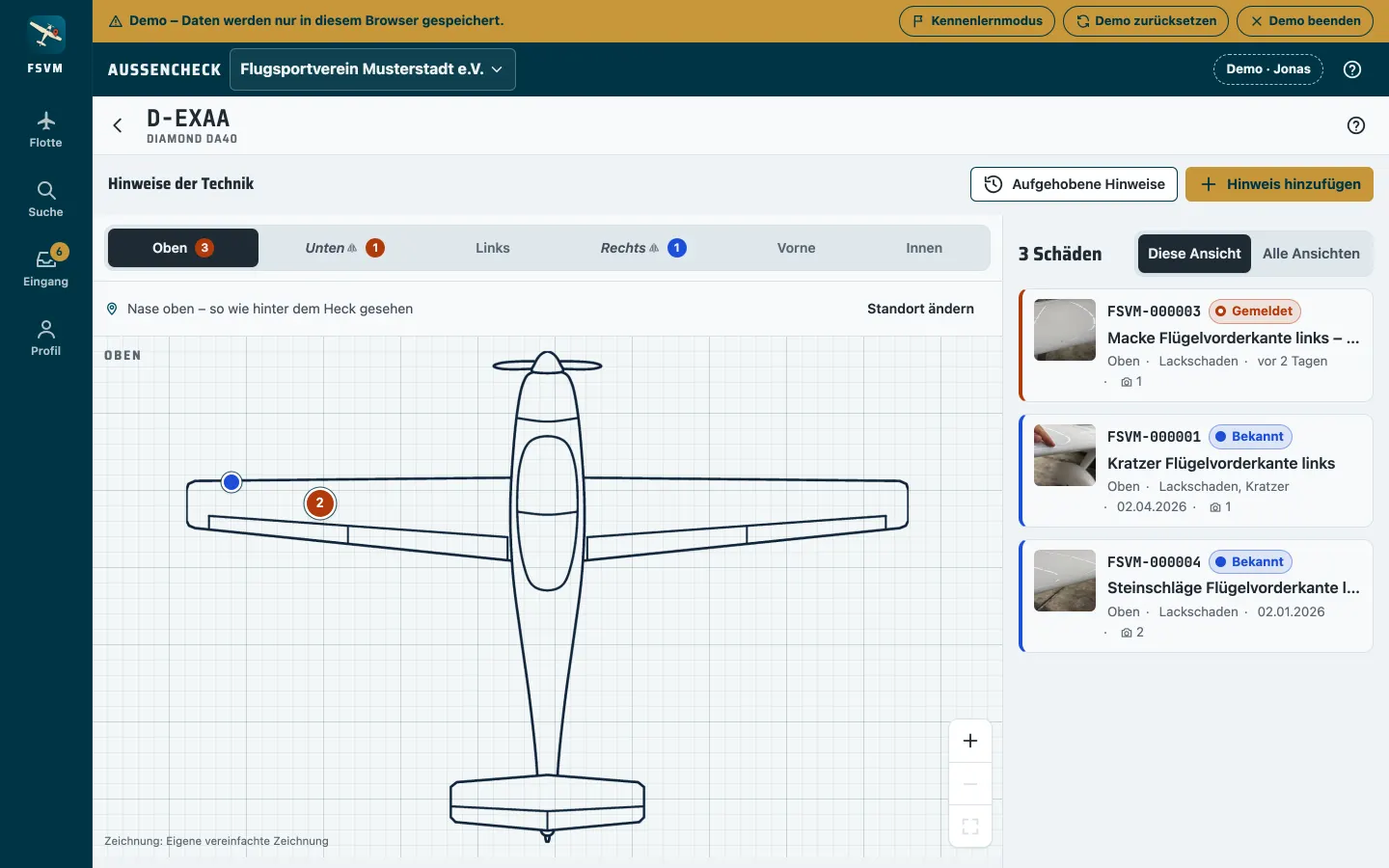1389x868 pixels.
Task: Open the Eingang inbox with badge 6
Action: pyautogui.click(x=45, y=268)
